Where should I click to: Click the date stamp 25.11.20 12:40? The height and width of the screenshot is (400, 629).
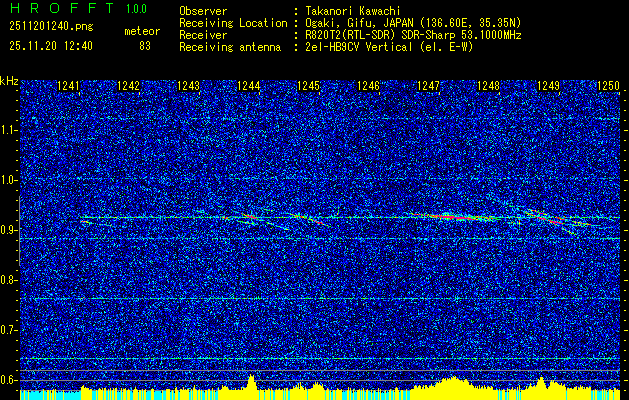coord(51,46)
